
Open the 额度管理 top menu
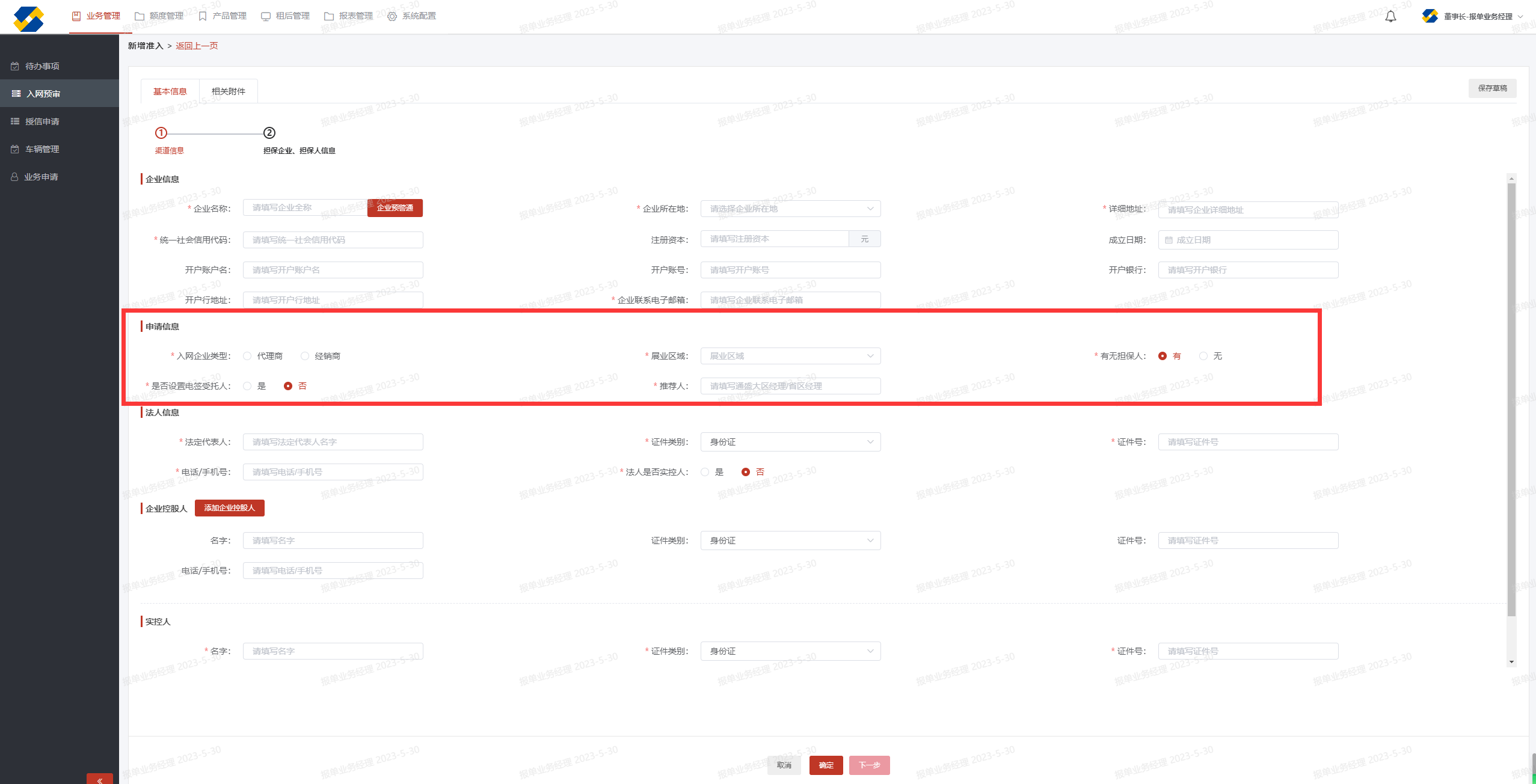(159, 16)
